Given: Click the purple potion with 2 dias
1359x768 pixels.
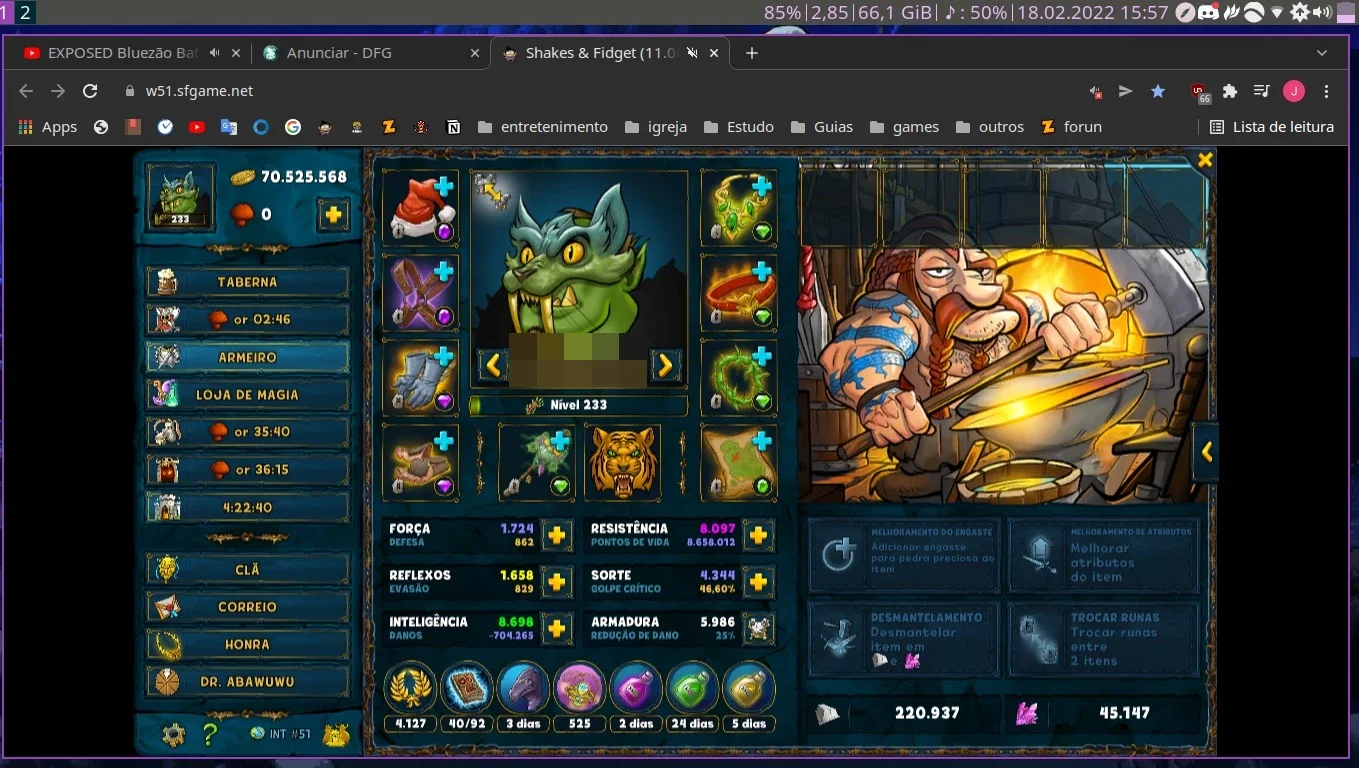Looking at the screenshot, I should [x=636, y=687].
